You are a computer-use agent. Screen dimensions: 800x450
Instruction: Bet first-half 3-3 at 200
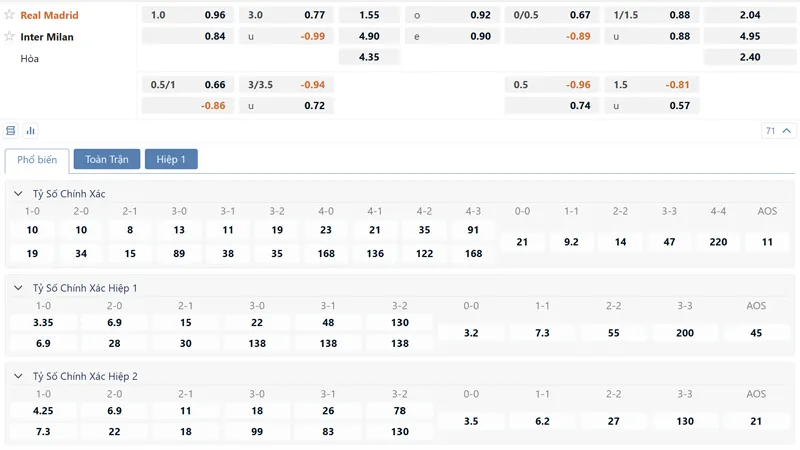pos(685,333)
